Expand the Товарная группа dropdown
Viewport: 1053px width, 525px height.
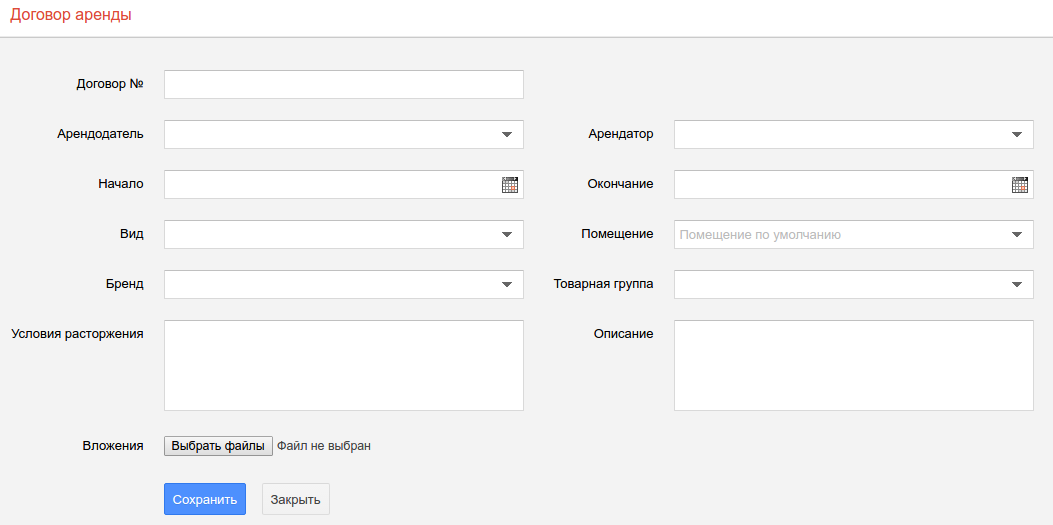[x=1017, y=285]
